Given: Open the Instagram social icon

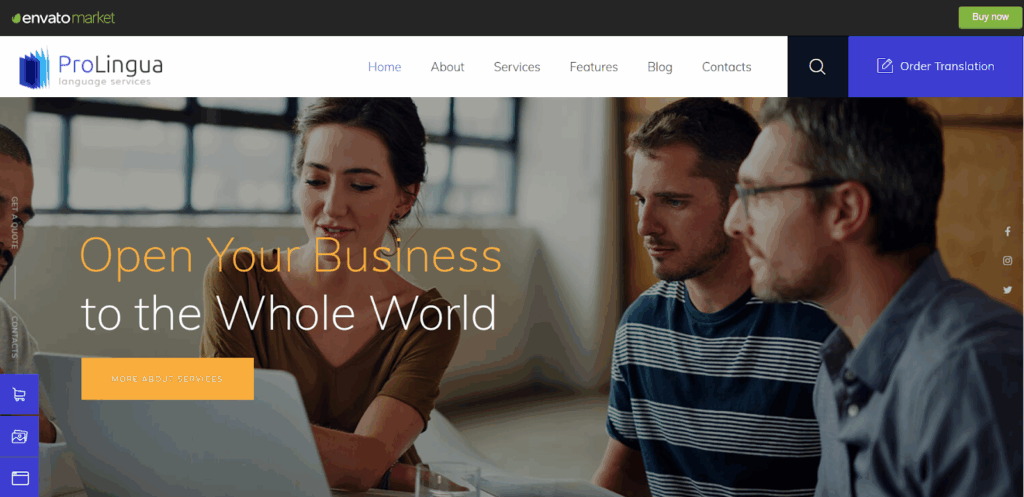Looking at the screenshot, I should click(x=1007, y=261).
